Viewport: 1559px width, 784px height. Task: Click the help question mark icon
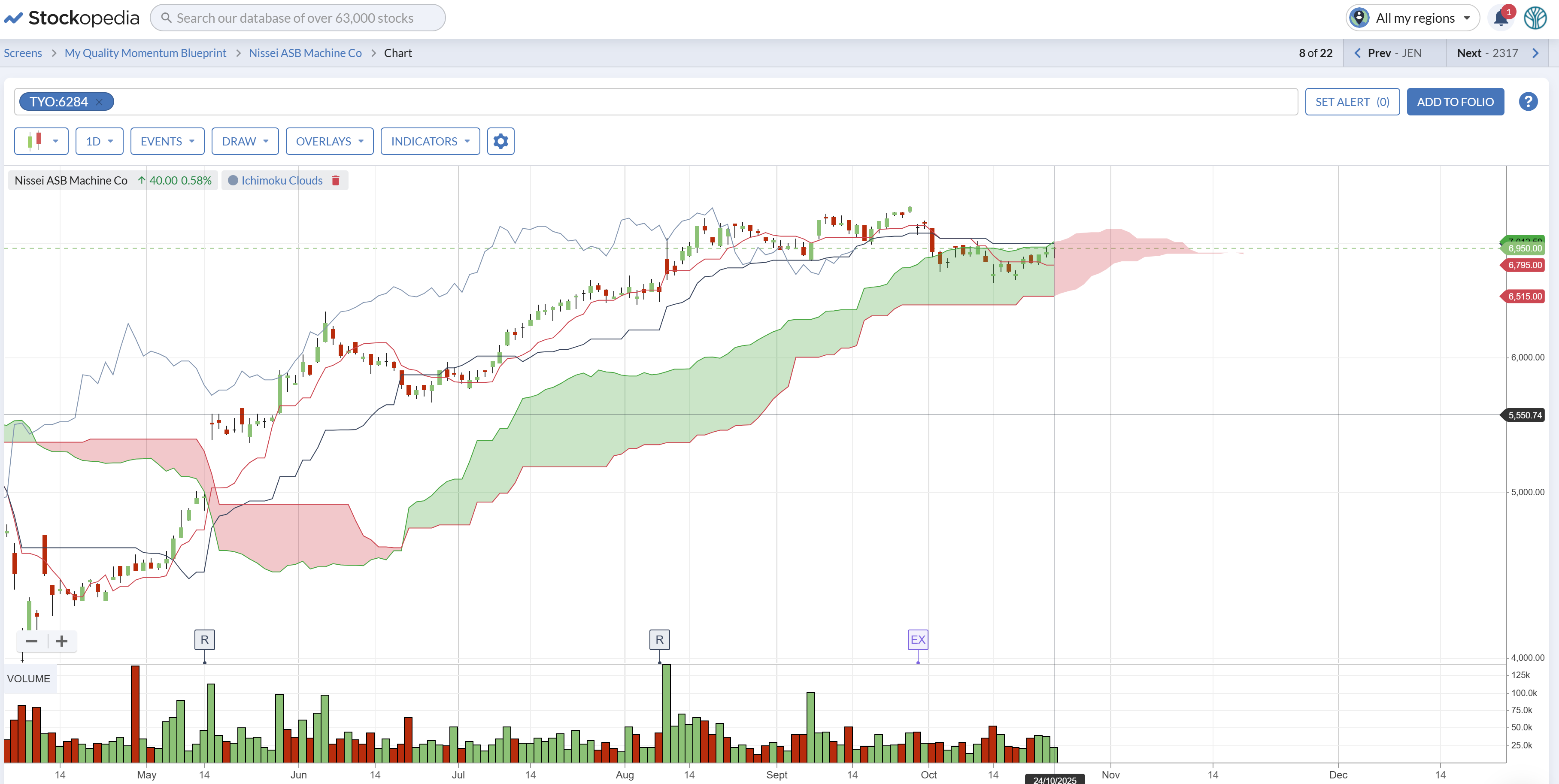[1528, 102]
